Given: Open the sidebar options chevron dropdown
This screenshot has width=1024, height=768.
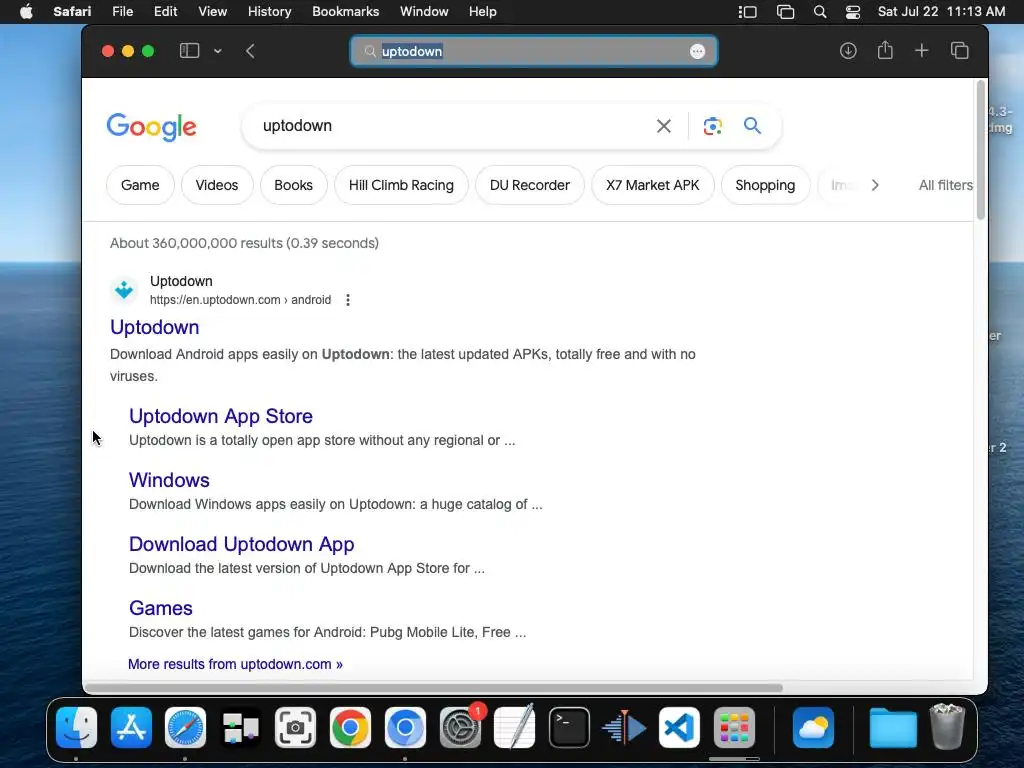Looking at the screenshot, I should [x=217, y=51].
